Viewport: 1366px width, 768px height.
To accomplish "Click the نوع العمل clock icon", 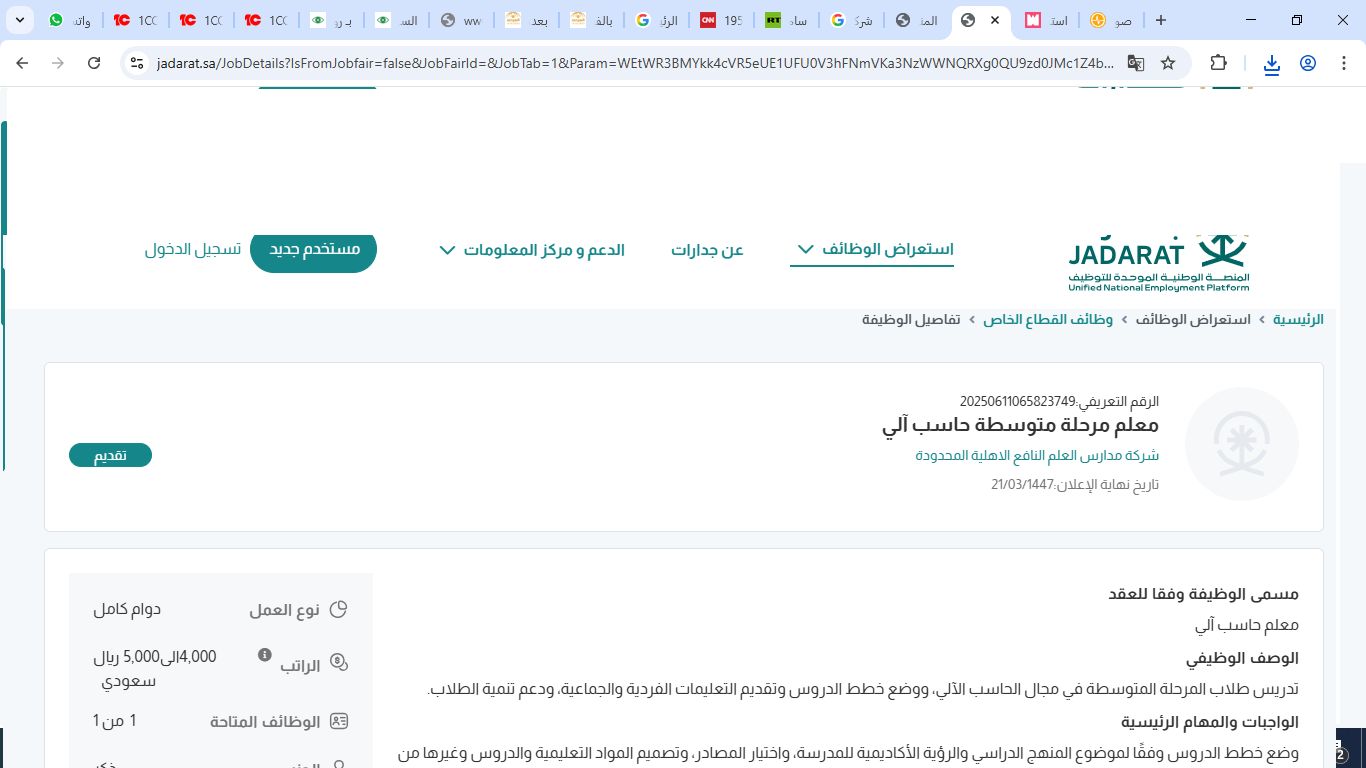I will point(339,610).
